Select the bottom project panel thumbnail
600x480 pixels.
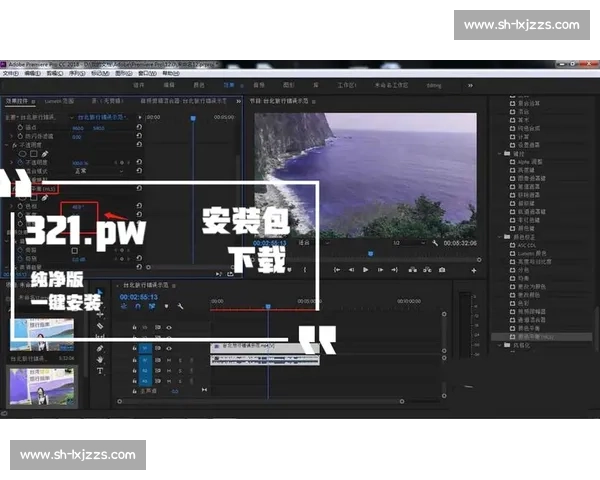[42, 387]
